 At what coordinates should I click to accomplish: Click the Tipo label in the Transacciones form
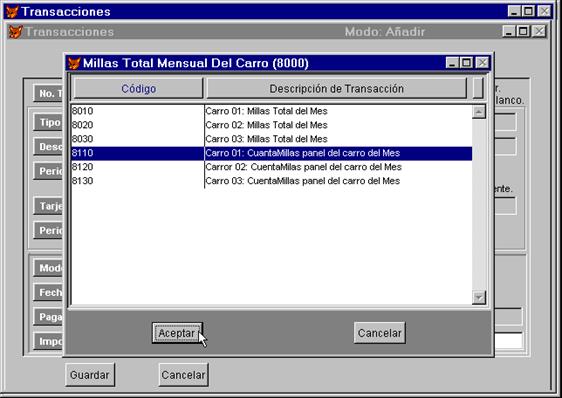(x=49, y=123)
